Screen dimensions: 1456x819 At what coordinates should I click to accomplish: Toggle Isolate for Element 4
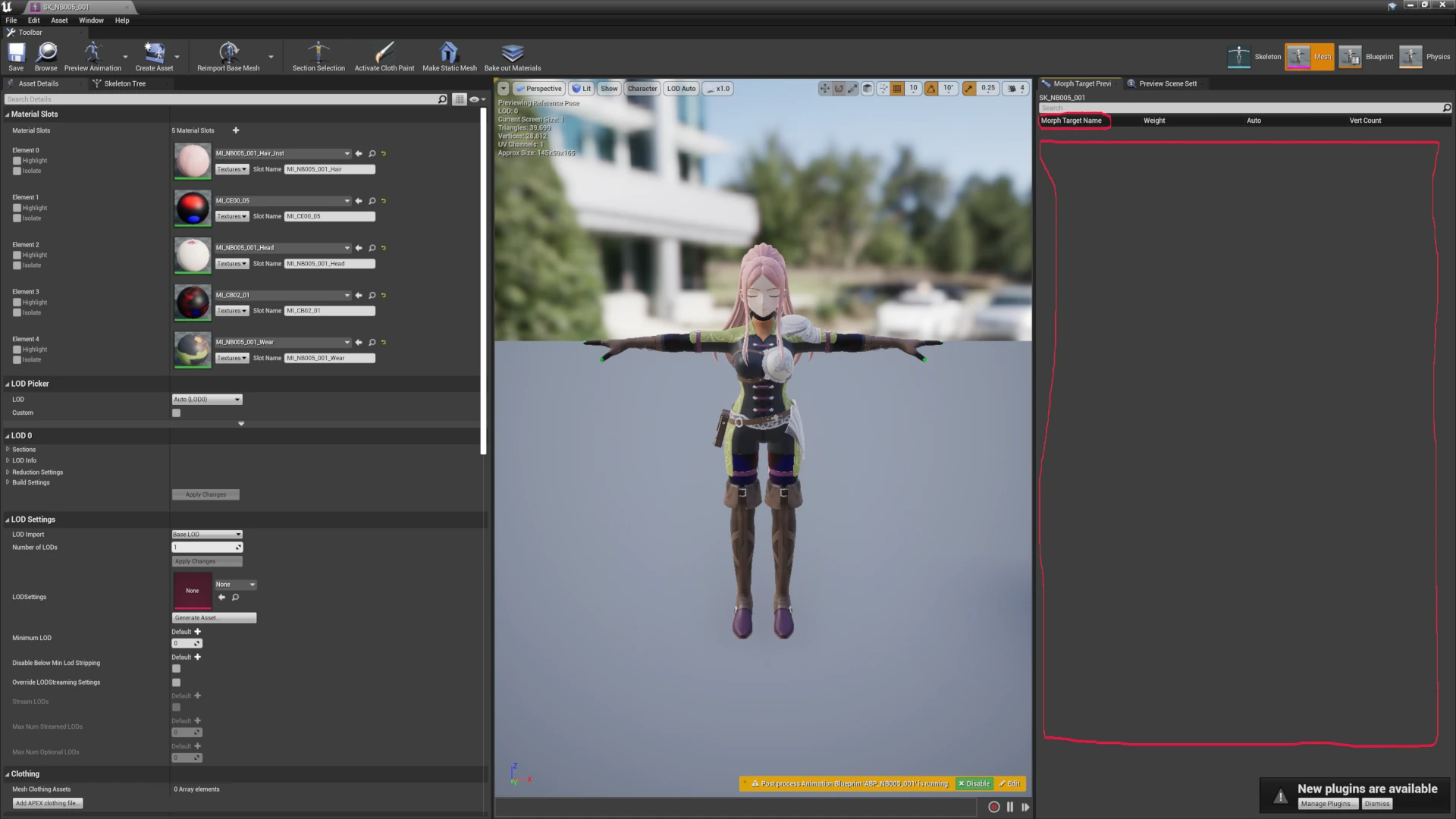click(17, 360)
